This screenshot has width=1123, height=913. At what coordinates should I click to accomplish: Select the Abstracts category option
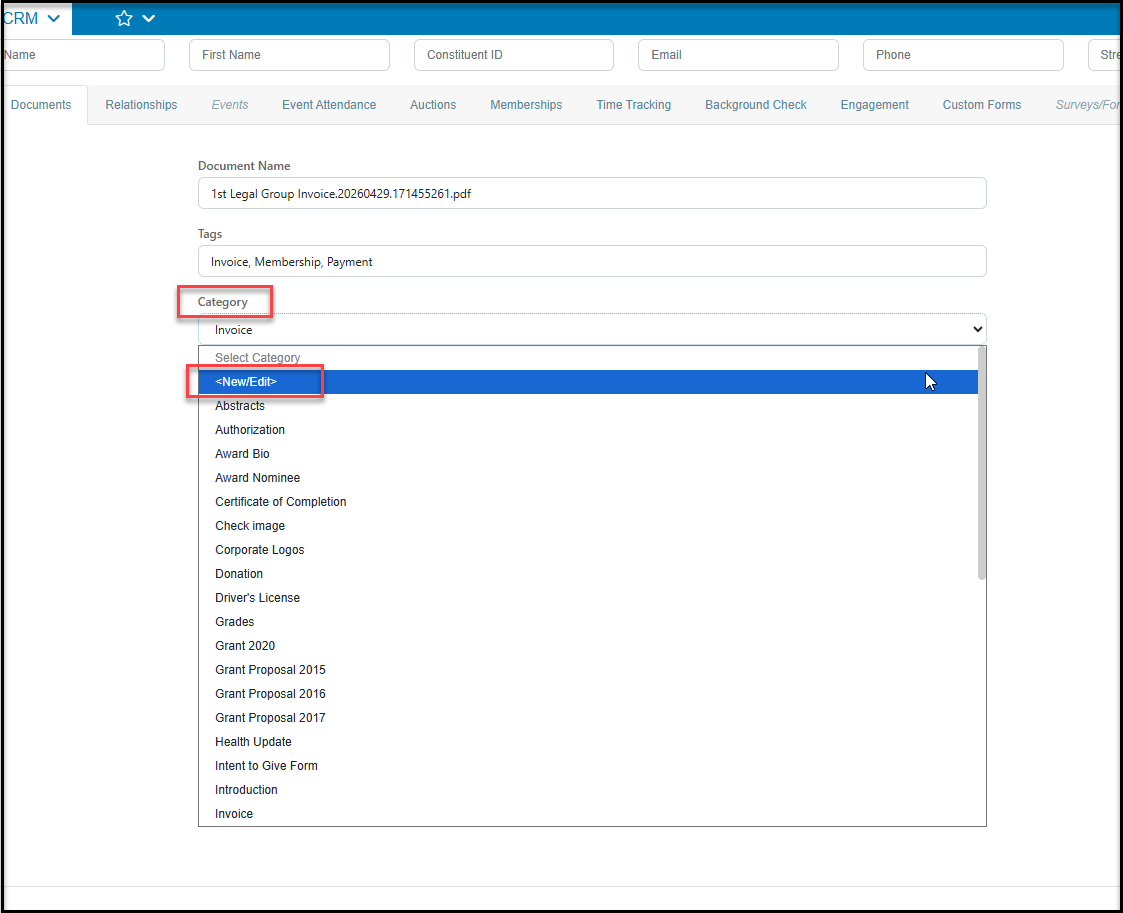coord(588,406)
